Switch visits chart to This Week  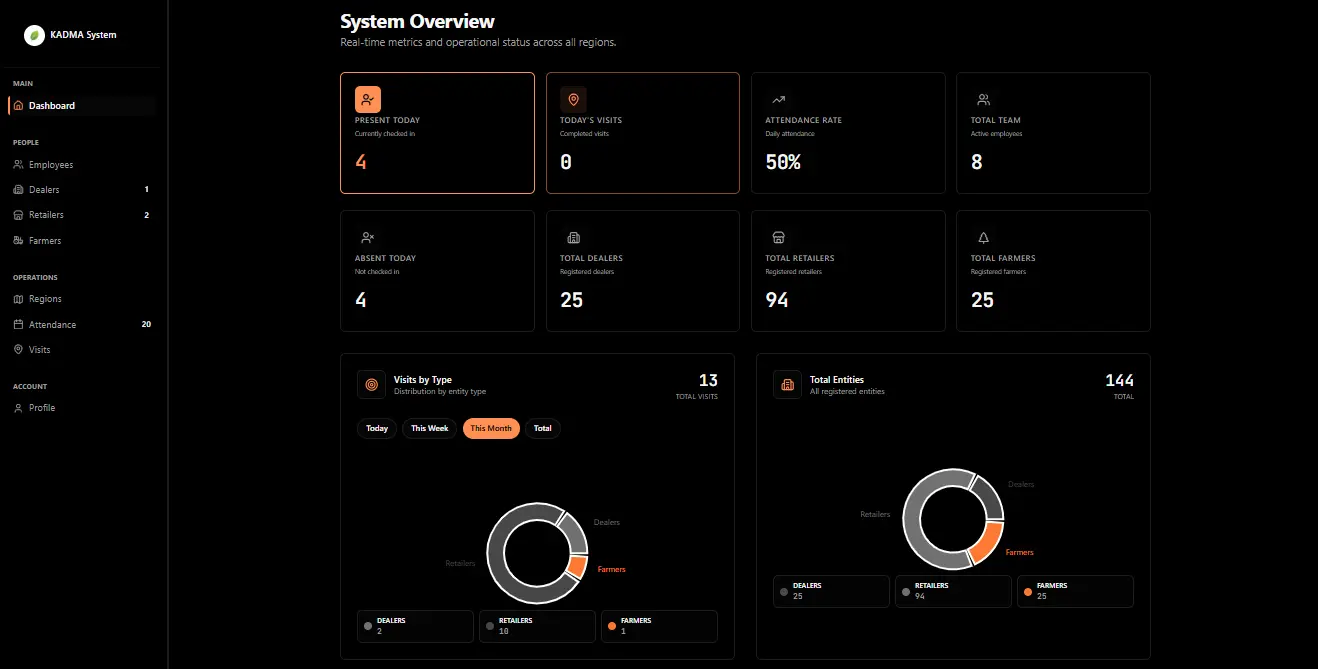point(430,428)
